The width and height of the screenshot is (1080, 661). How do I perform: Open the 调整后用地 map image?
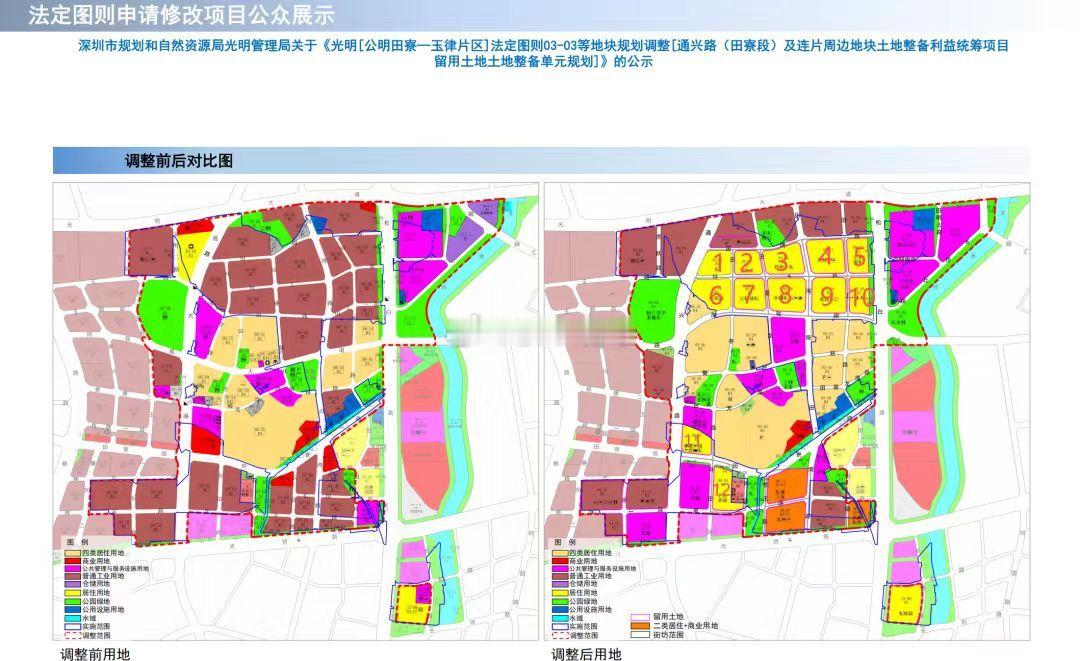click(787, 411)
